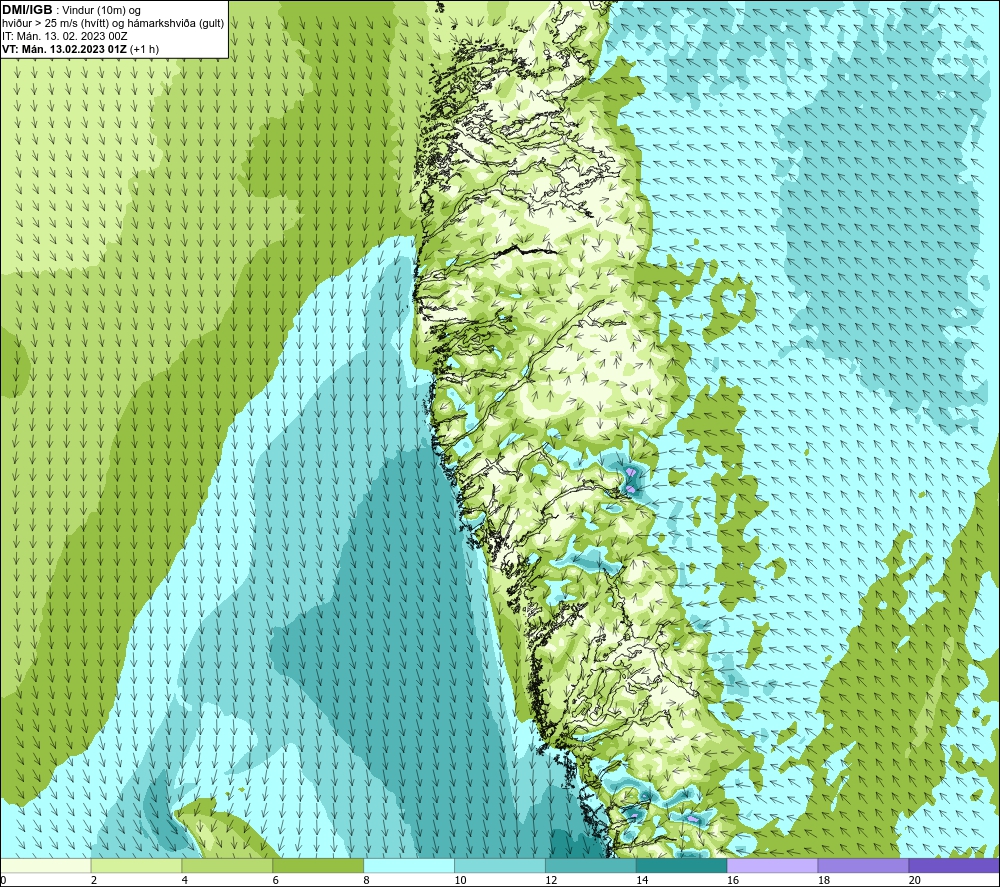
Task: Click the scale label '10'
Action: (460, 880)
